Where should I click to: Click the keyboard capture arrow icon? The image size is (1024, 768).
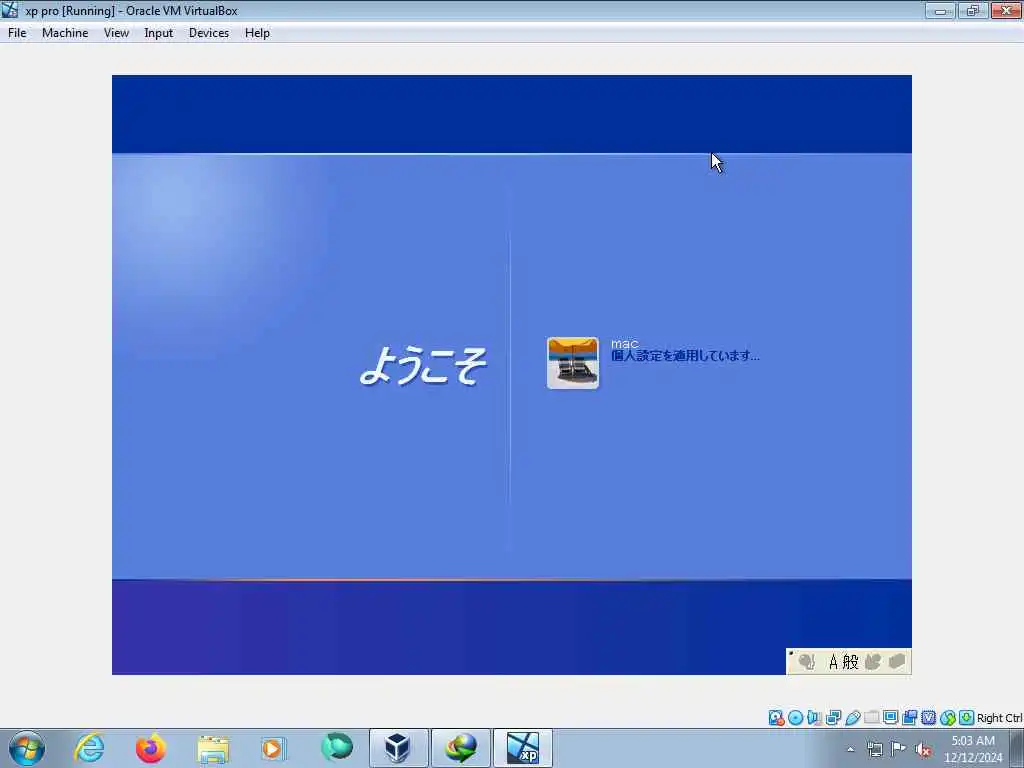967,718
